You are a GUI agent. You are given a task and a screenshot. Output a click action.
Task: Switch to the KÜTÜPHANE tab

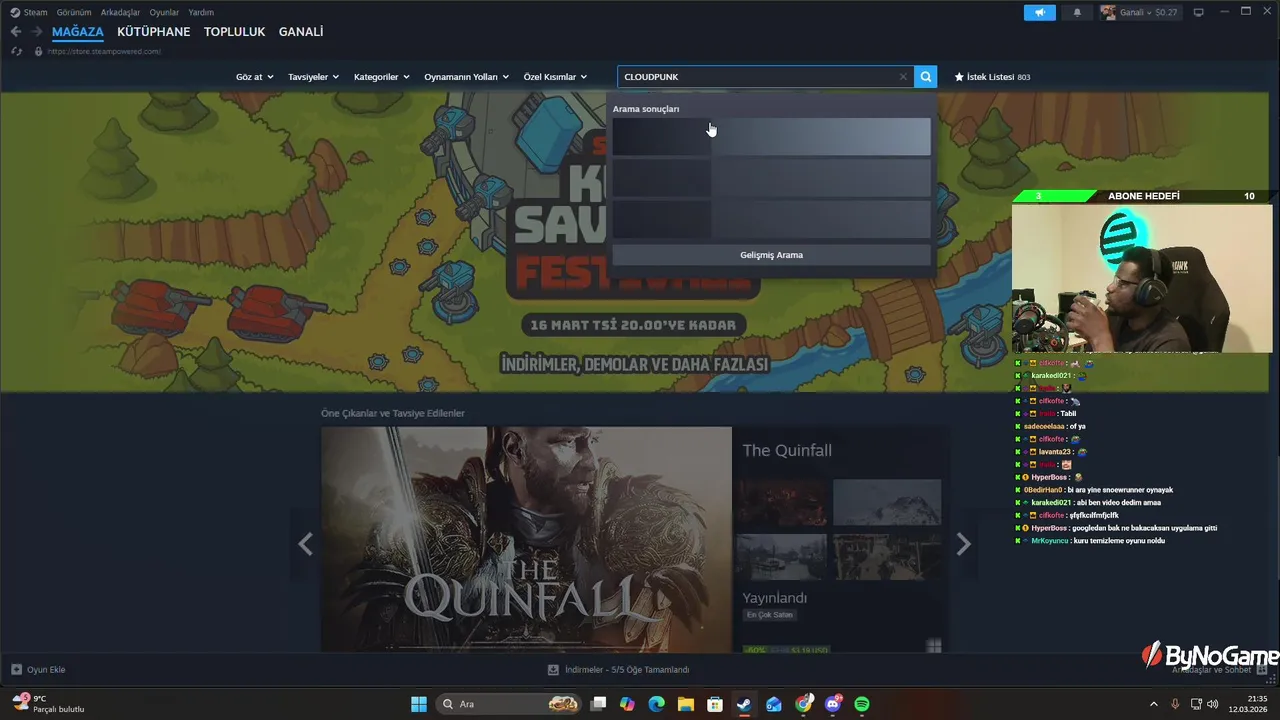coord(153,32)
